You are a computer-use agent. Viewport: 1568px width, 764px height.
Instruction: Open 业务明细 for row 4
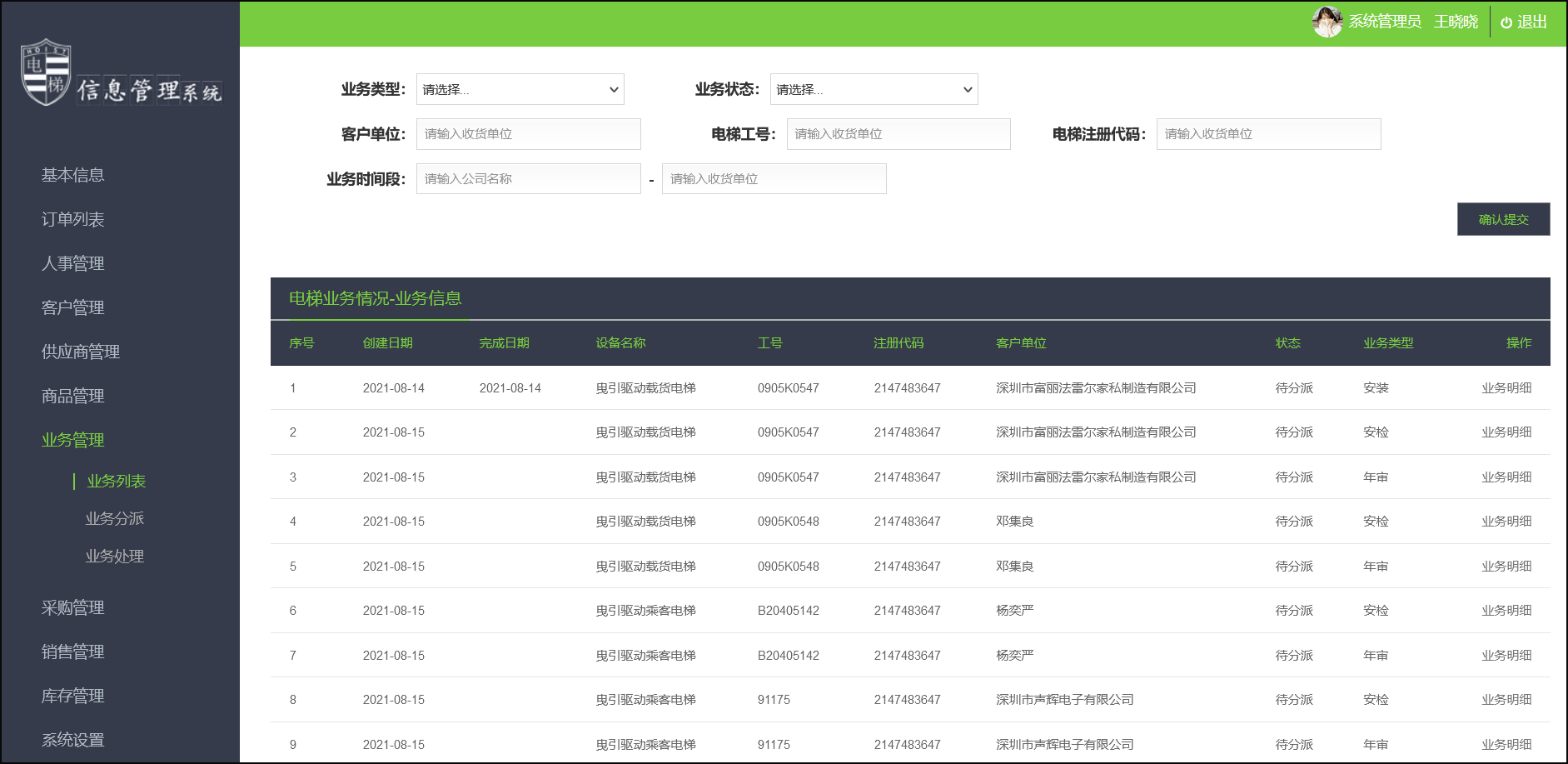pos(1506,522)
